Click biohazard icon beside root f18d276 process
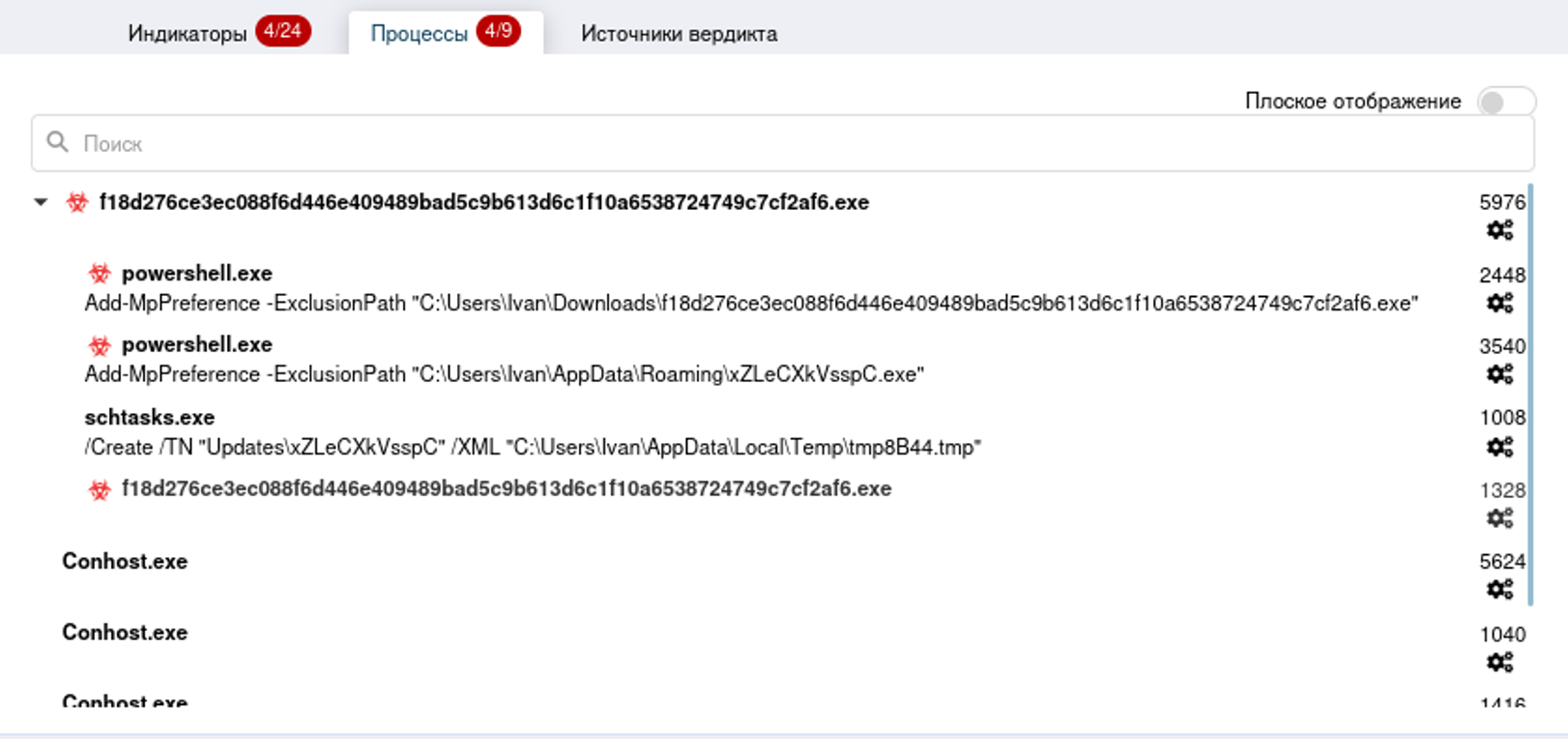This screenshot has height=739, width=1568. pos(76,203)
